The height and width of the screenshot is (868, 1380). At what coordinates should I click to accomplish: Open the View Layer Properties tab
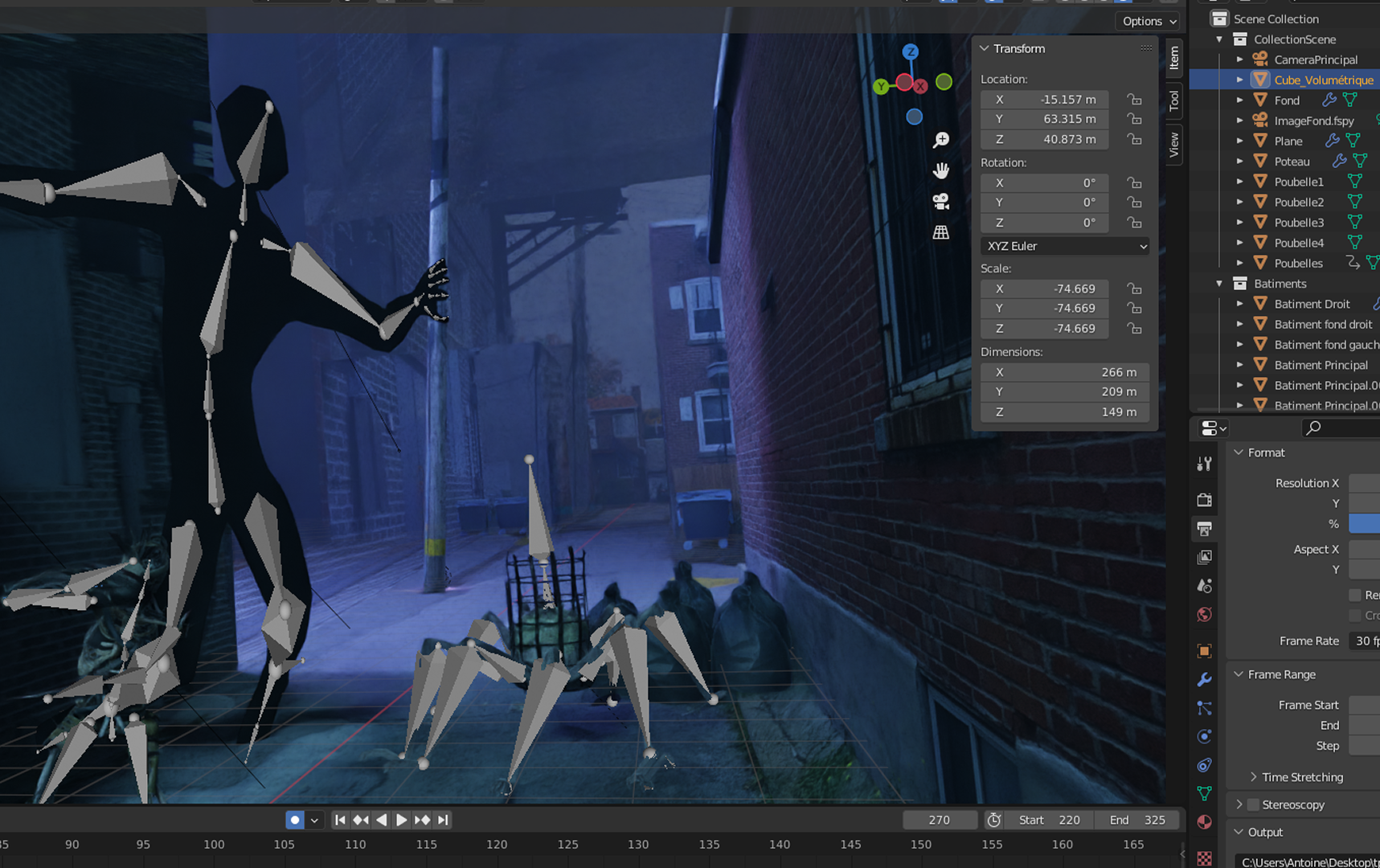[x=1204, y=556]
